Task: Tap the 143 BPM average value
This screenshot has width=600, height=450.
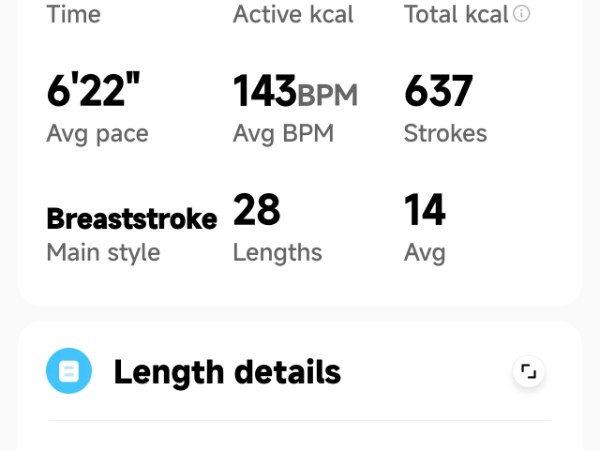Action: [x=265, y=92]
